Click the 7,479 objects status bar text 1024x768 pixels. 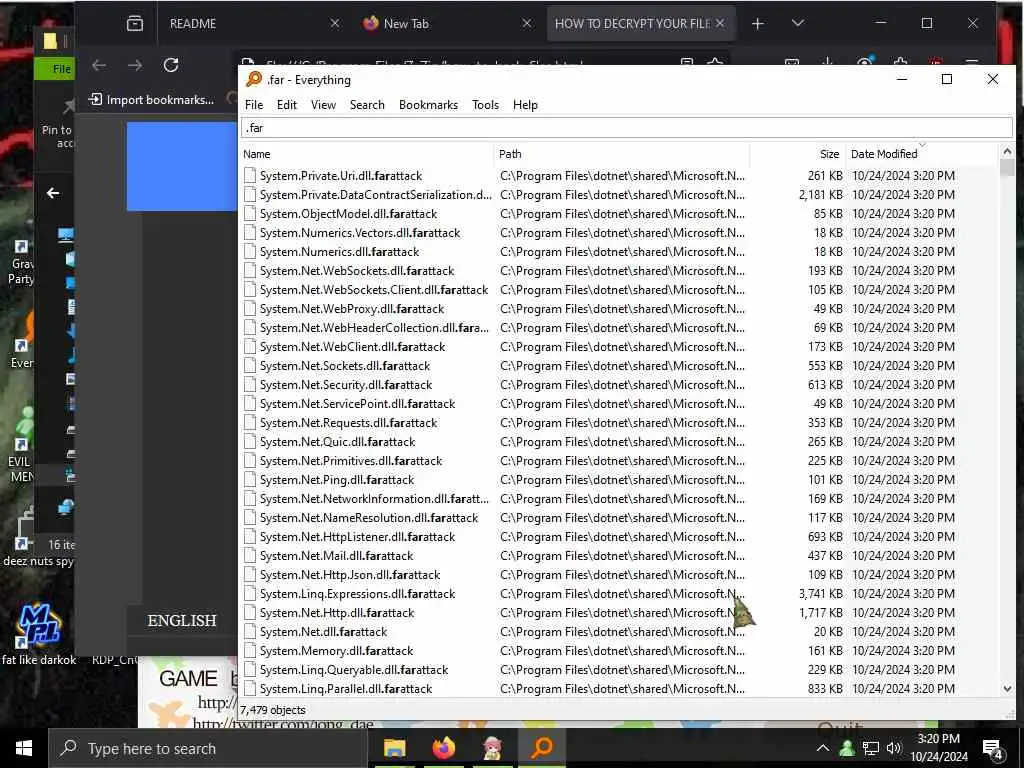click(x=273, y=710)
